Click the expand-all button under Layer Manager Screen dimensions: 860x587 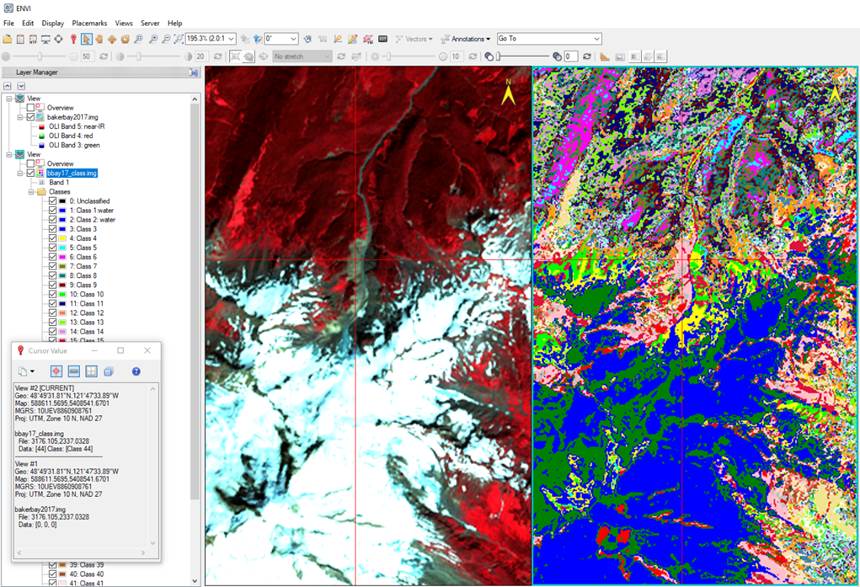pyautogui.click(x=21, y=86)
